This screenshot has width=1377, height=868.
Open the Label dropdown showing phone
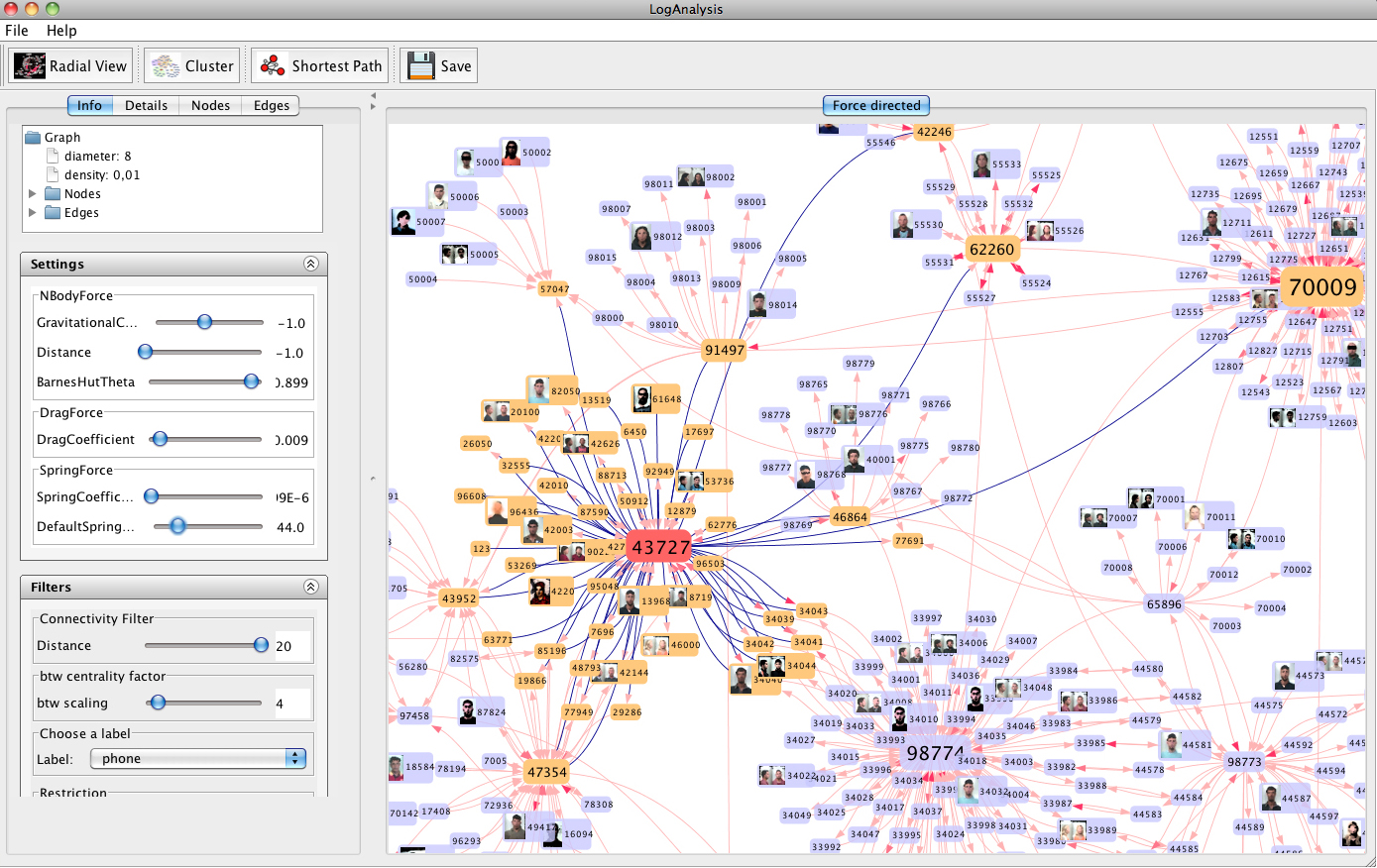[x=197, y=758]
